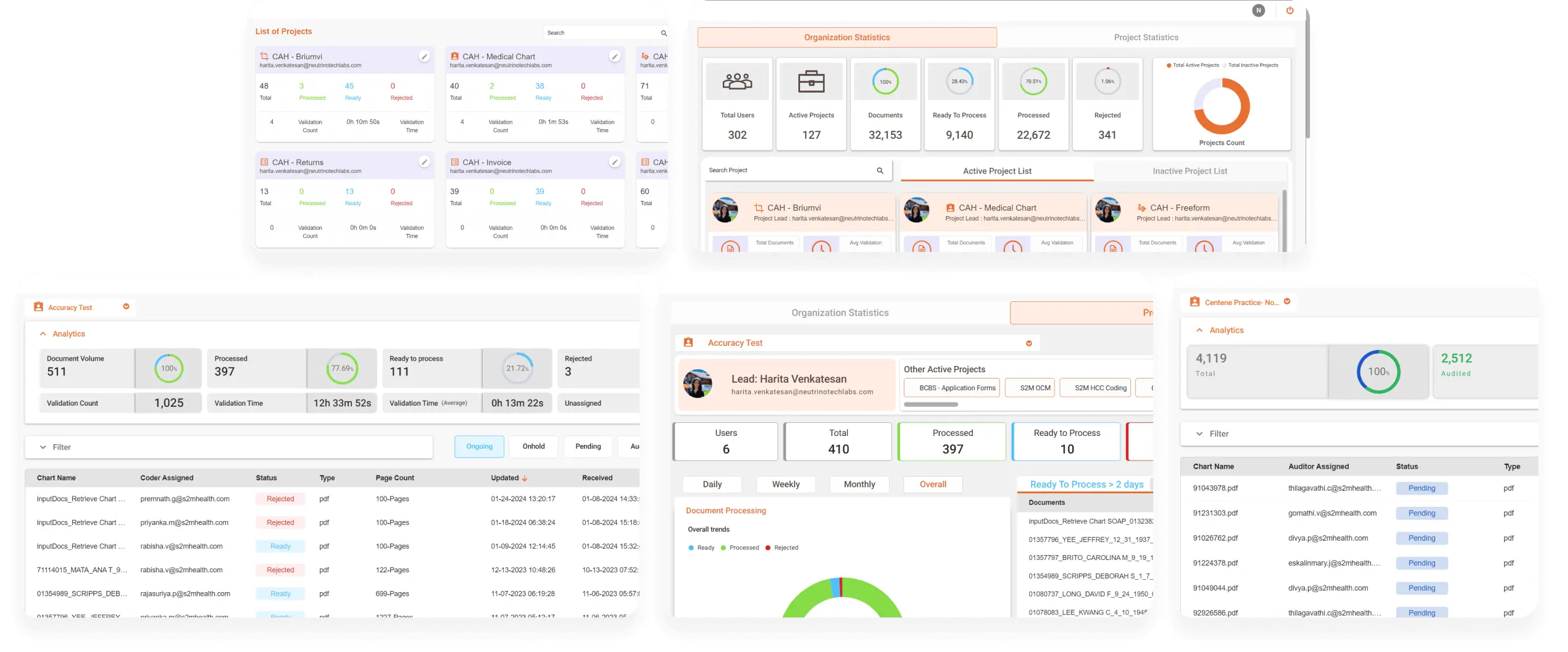Click the CAH - Invoice list icon
The height and width of the screenshot is (652, 1568).
(x=455, y=162)
